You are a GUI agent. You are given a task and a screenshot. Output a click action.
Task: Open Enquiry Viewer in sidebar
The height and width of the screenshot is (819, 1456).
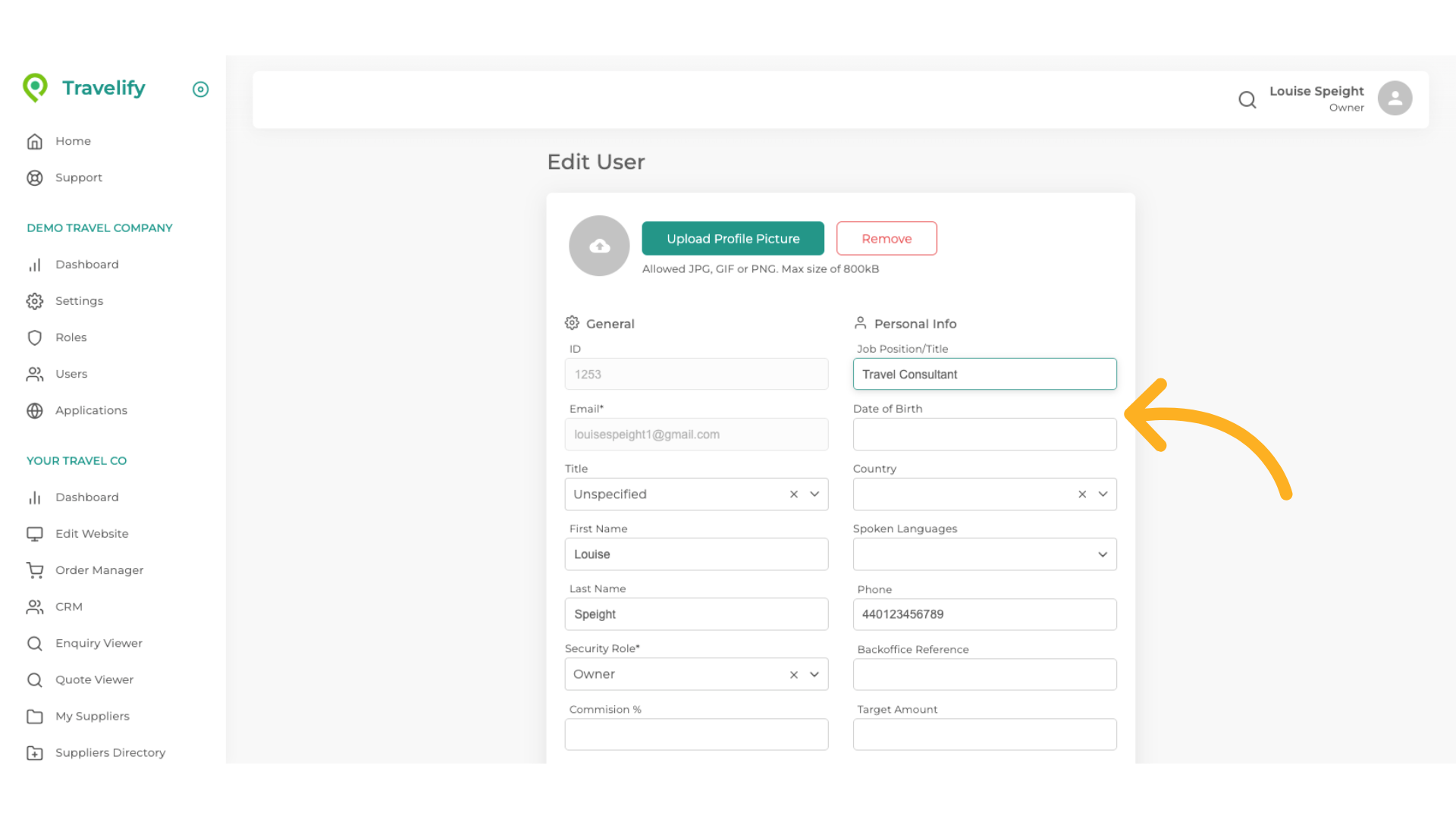[x=99, y=643]
